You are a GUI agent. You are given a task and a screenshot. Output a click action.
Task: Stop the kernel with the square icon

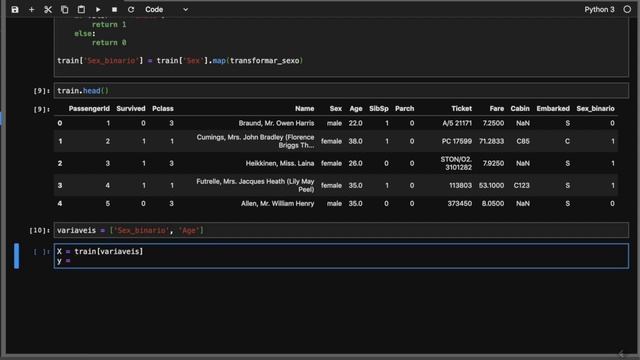tap(115, 9)
